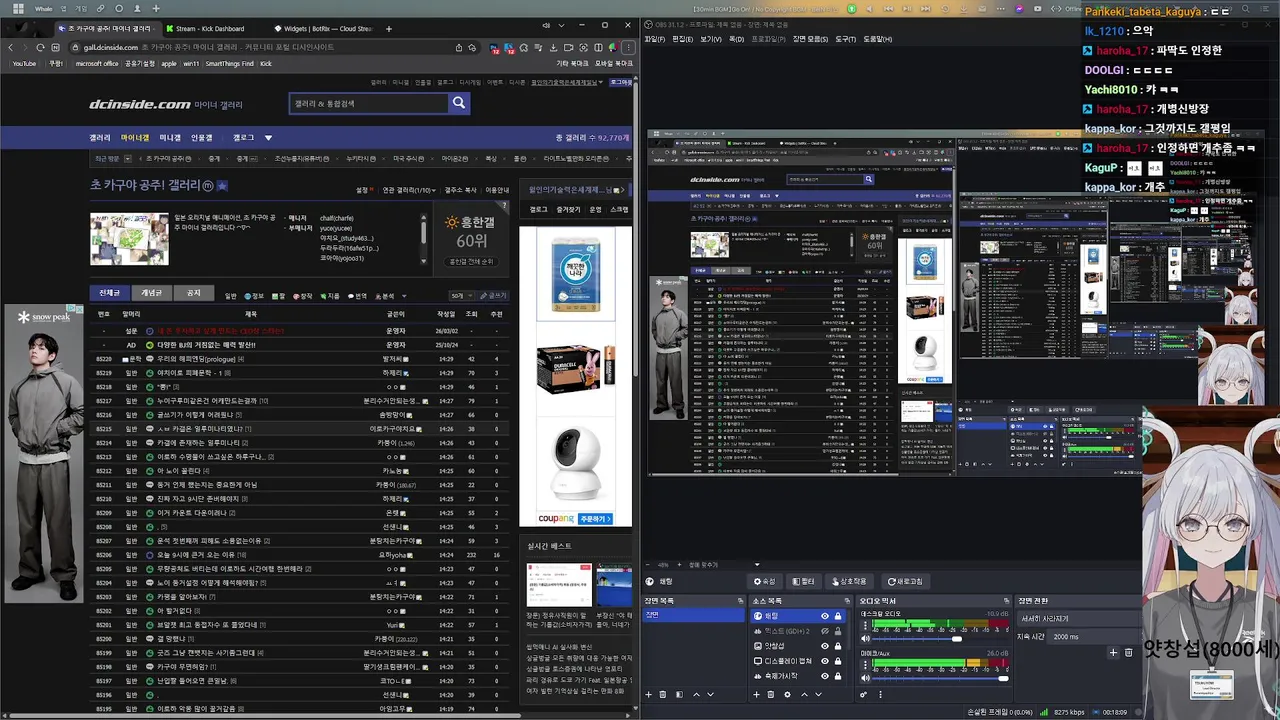Click the share page icon in address bar
Screen dimensions: 1280x720
click(459, 47)
